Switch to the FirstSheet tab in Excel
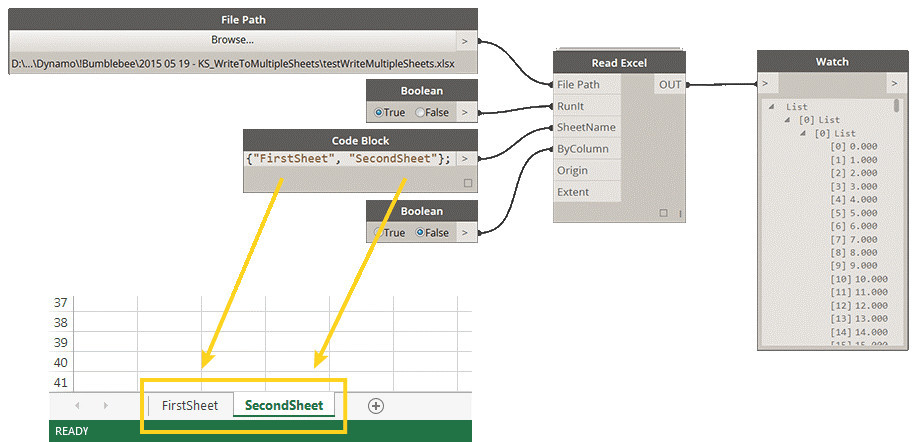This screenshot has width=920, height=442. 190,406
